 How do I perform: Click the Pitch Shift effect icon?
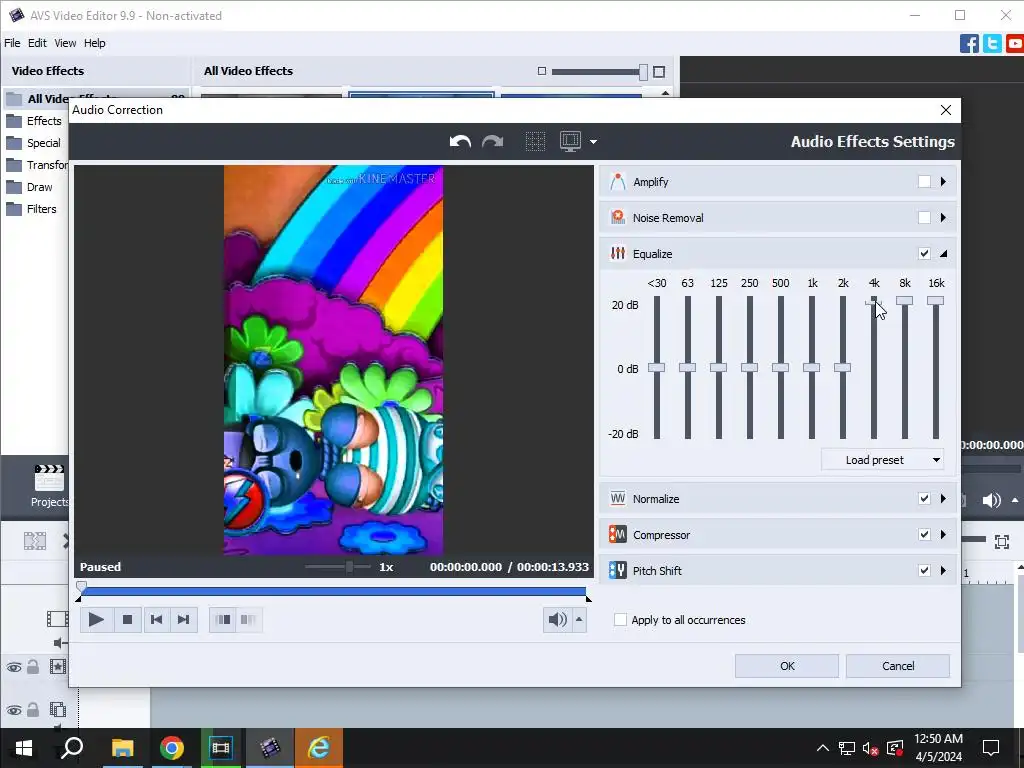click(617, 570)
